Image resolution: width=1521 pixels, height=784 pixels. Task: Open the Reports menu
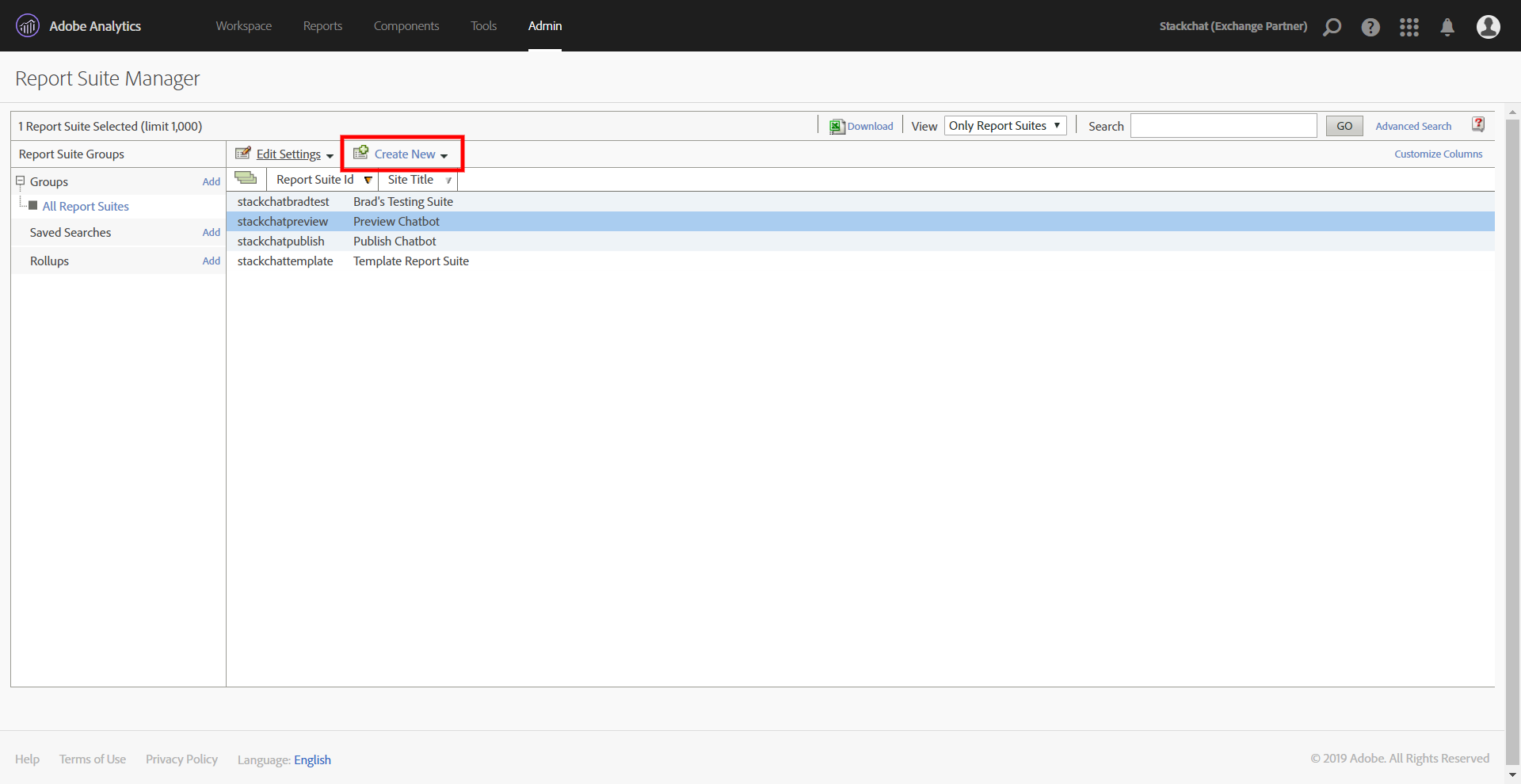[x=323, y=26]
